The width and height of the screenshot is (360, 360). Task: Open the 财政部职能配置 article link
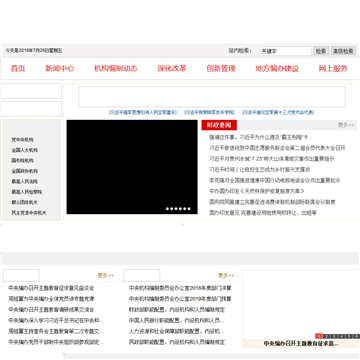[x=177, y=310]
